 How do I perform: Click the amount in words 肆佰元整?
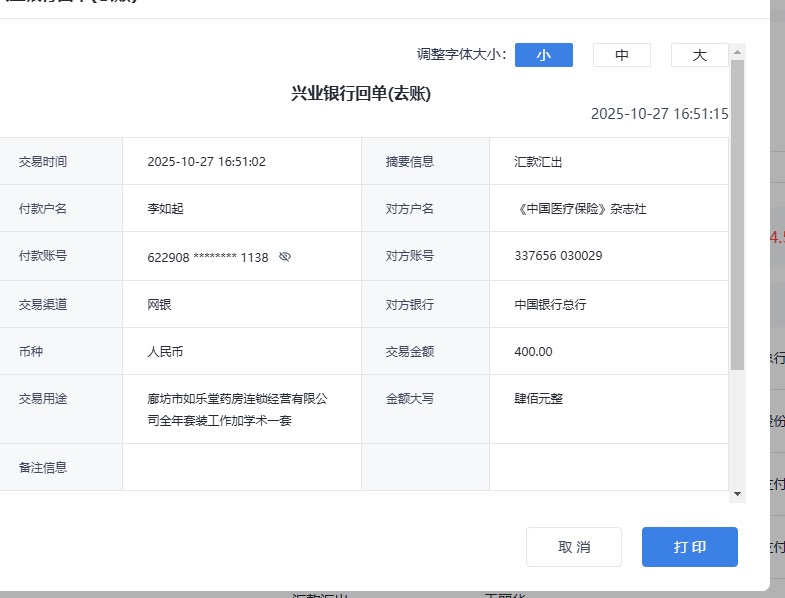click(x=538, y=398)
